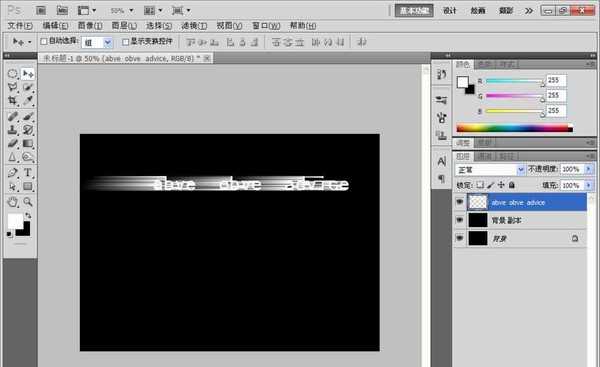The height and width of the screenshot is (367, 600).
Task: Open the auto-select 组 dropdown
Action: (108, 42)
